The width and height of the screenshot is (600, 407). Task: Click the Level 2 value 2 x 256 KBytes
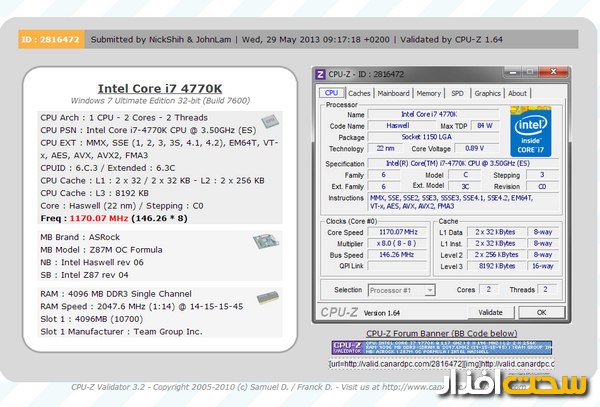point(496,254)
